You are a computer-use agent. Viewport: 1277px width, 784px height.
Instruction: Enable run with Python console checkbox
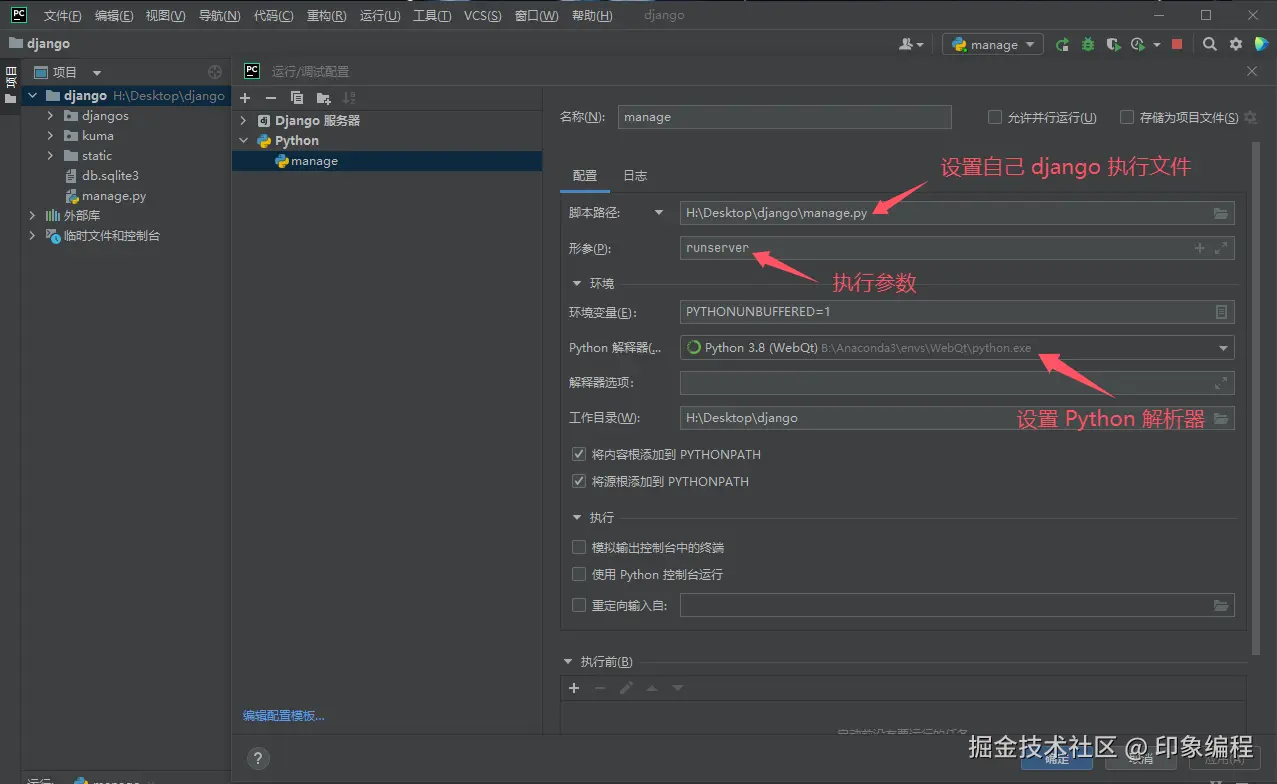[578, 574]
